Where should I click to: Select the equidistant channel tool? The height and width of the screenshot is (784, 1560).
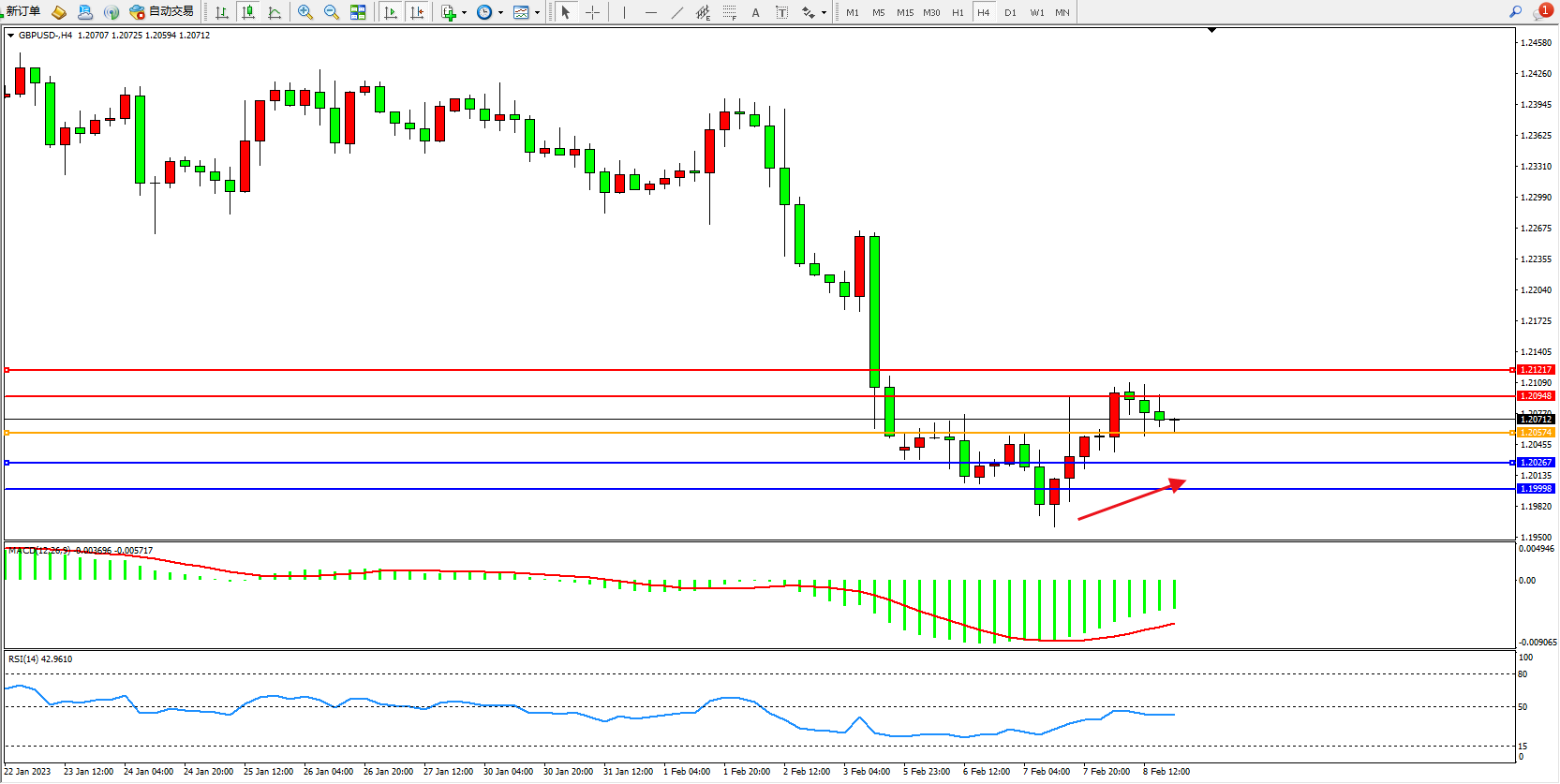click(703, 12)
